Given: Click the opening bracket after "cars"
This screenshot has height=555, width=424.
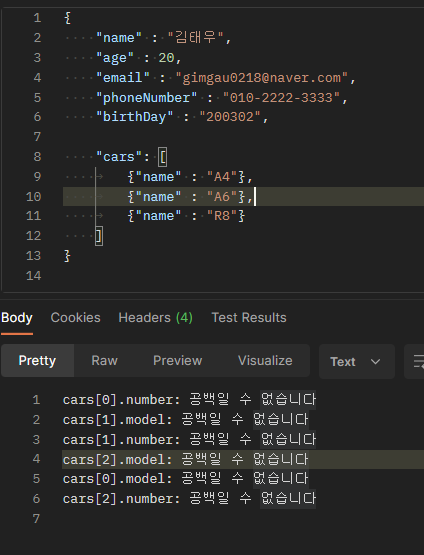Looking at the screenshot, I should (162, 157).
